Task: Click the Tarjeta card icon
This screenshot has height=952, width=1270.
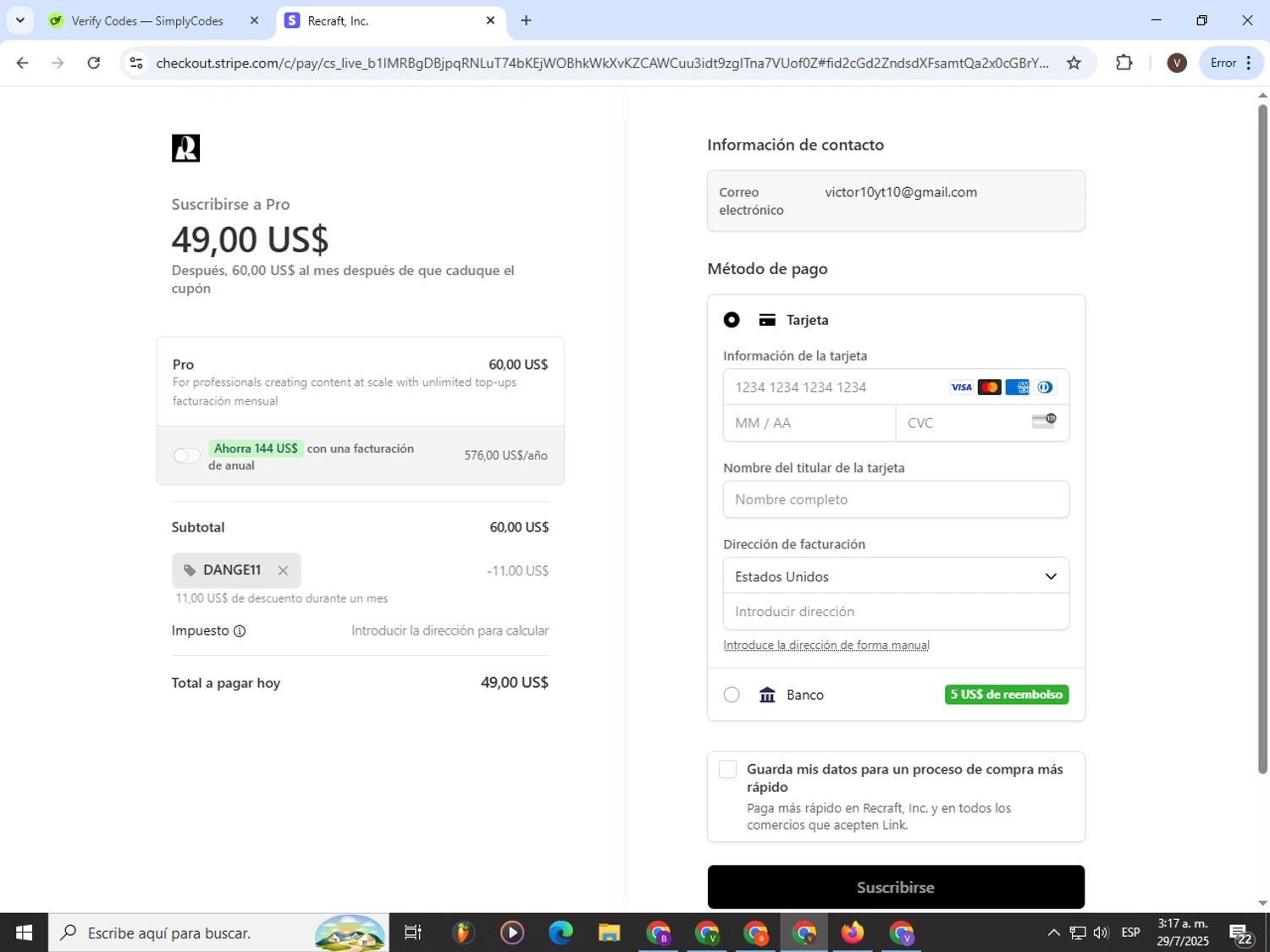Action: 767,320
